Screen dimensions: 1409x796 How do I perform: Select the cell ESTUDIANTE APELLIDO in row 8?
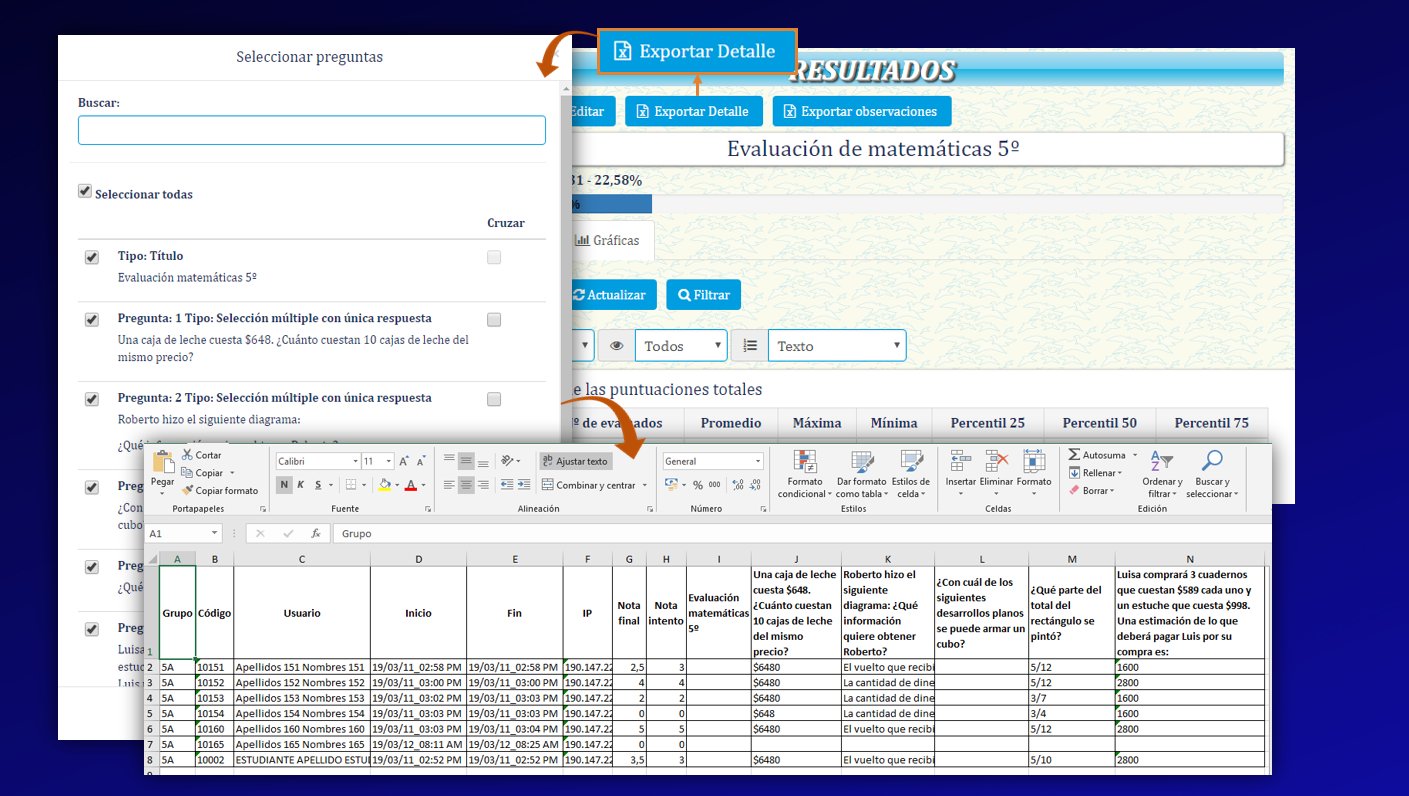pyautogui.click(x=302, y=760)
